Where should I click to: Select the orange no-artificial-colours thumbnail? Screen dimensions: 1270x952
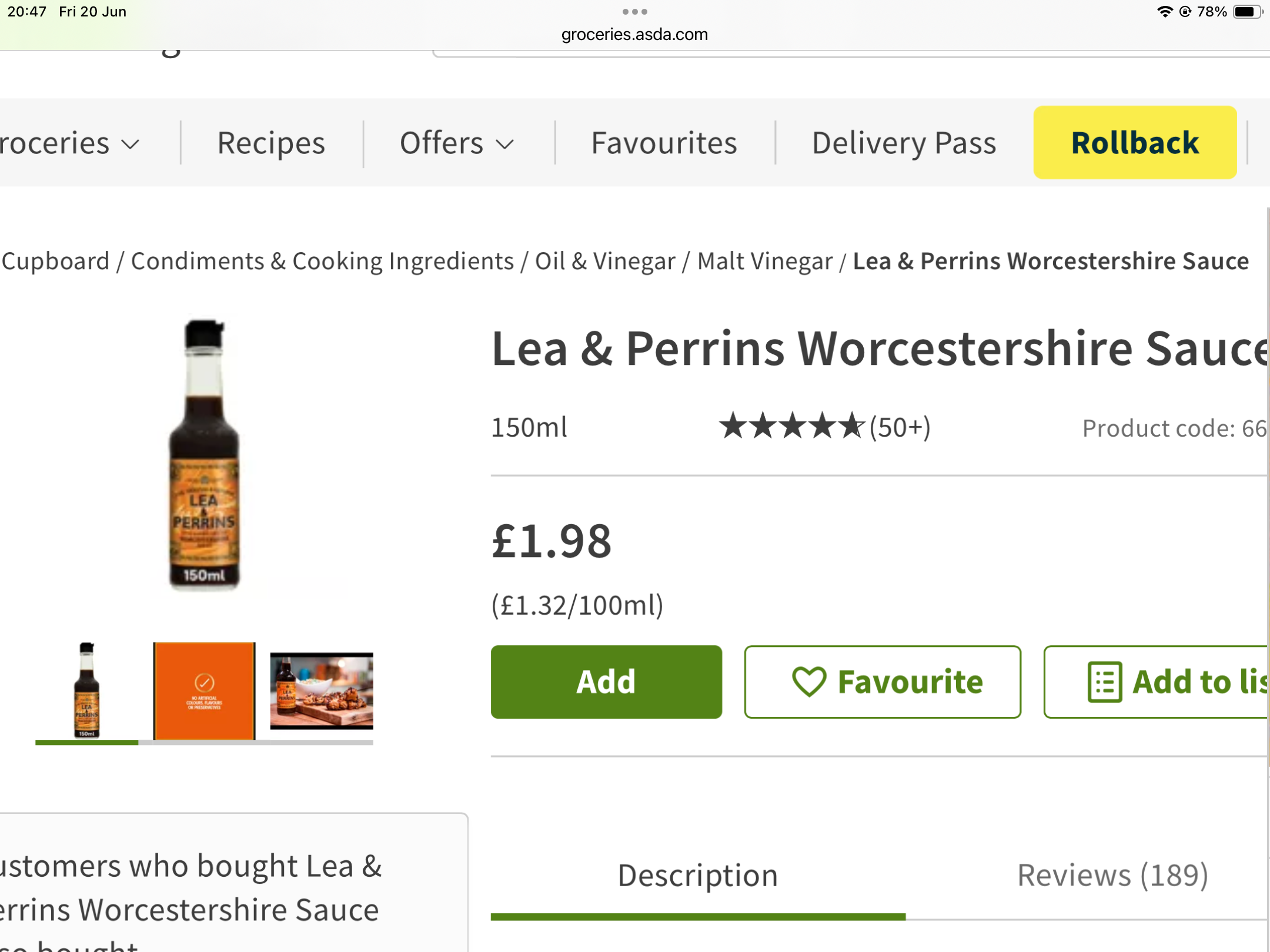[204, 691]
